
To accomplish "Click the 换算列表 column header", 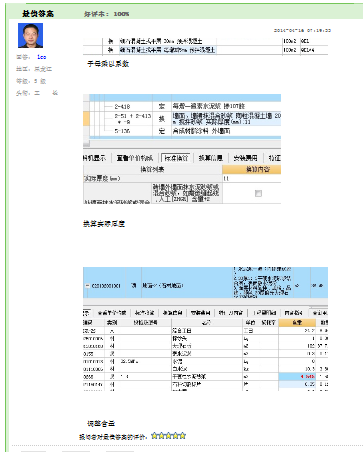I will tap(153, 169).
